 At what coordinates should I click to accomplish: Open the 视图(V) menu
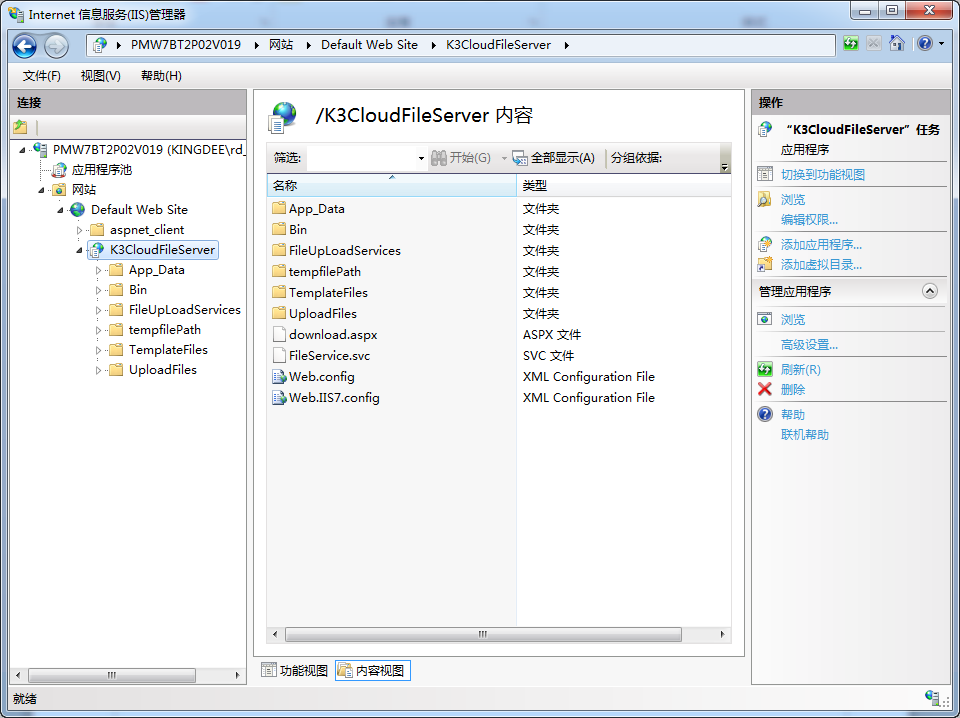[x=100, y=76]
